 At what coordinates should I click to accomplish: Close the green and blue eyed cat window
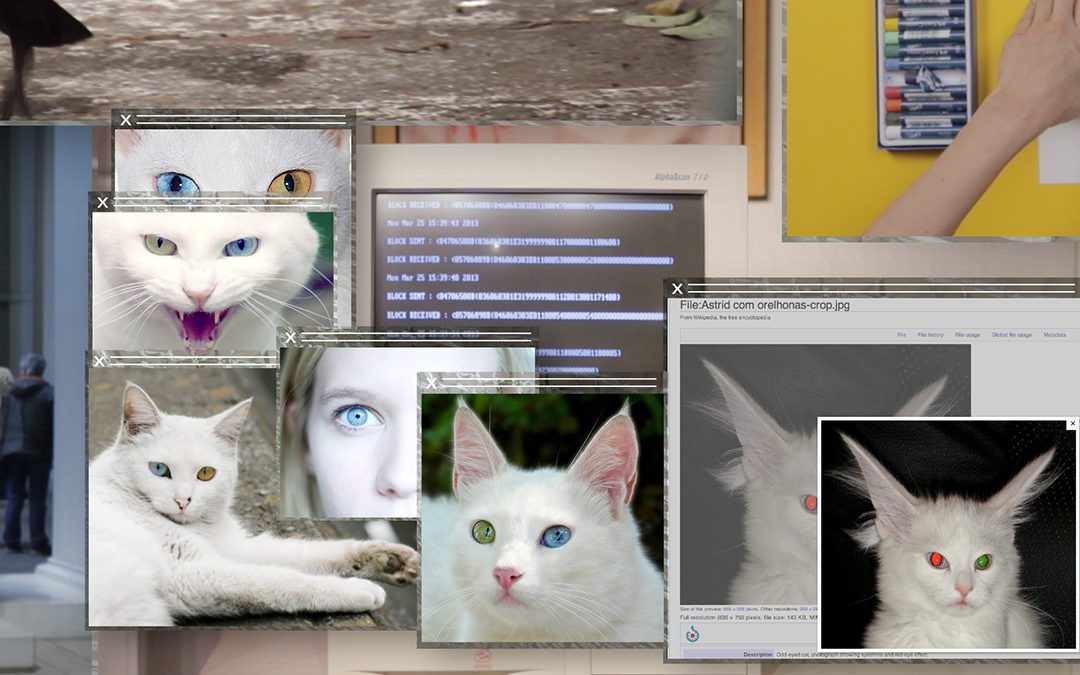pos(431,383)
